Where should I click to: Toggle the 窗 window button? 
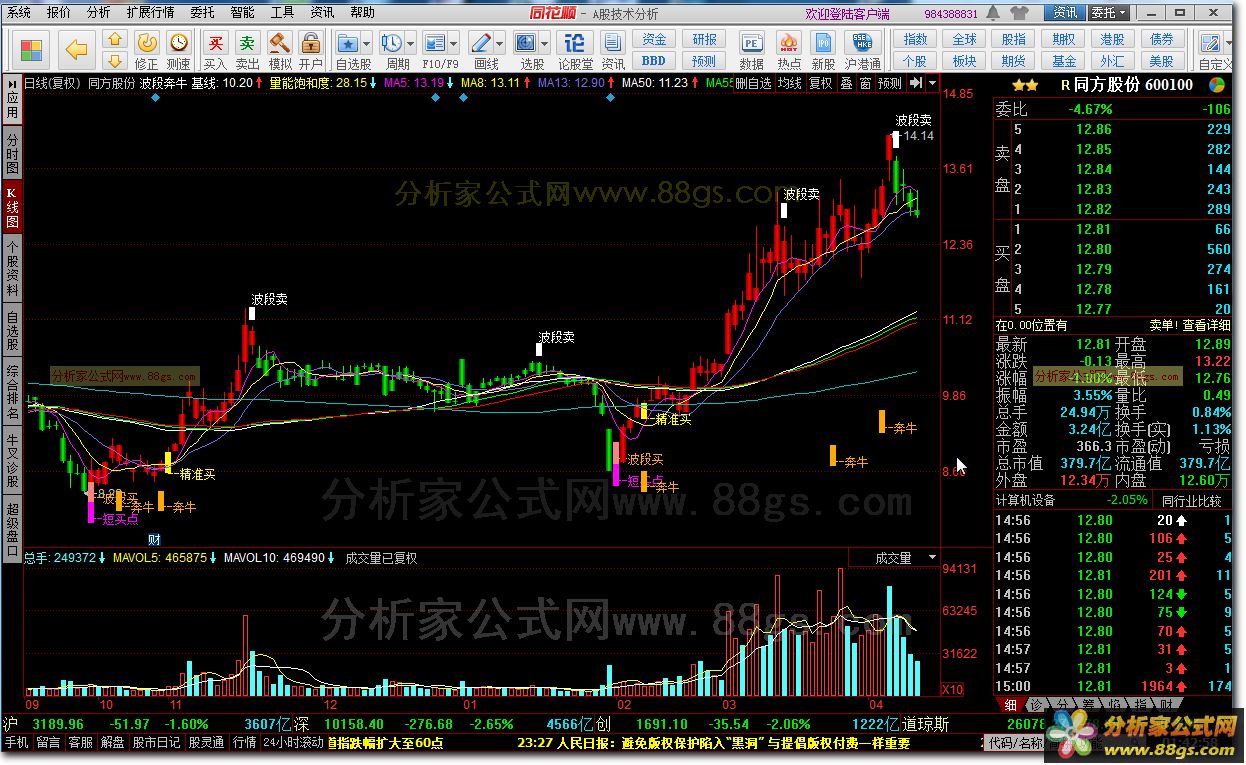[865, 83]
